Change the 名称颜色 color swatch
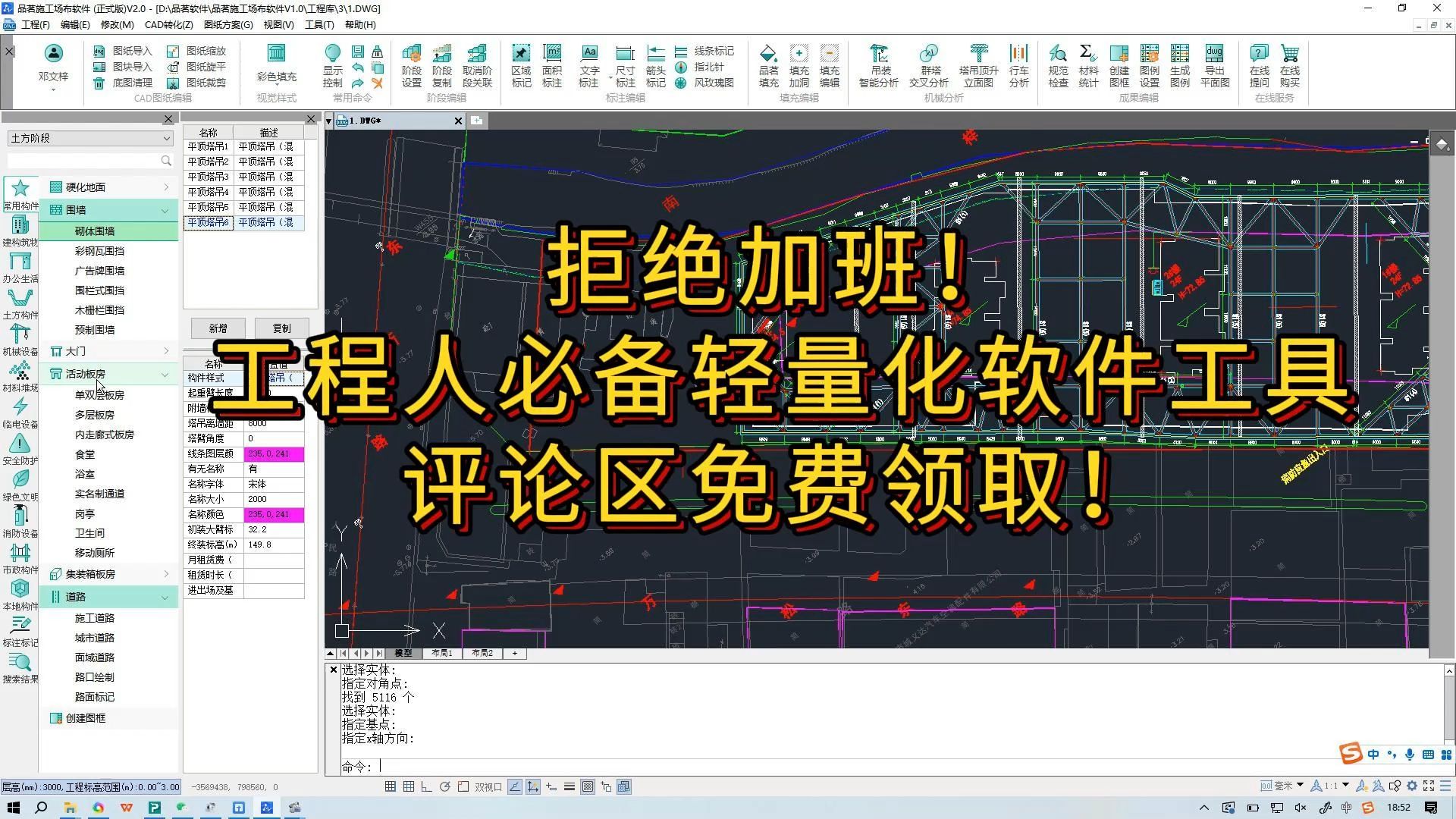 pyautogui.click(x=275, y=514)
